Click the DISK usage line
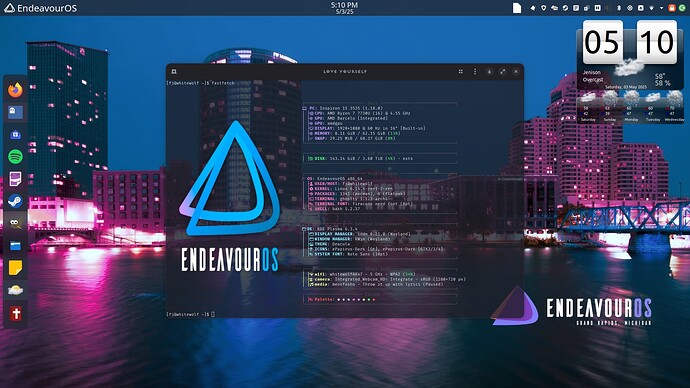 pos(360,158)
